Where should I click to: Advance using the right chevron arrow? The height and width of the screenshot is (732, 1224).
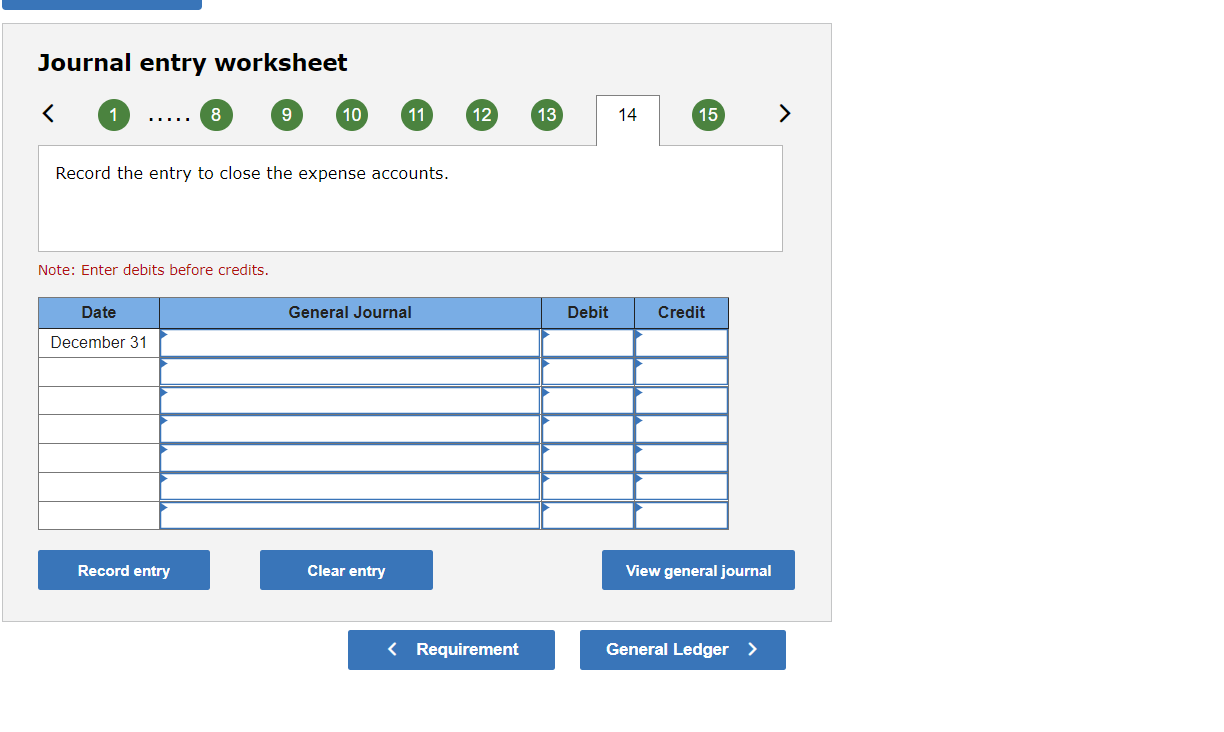click(784, 114)
